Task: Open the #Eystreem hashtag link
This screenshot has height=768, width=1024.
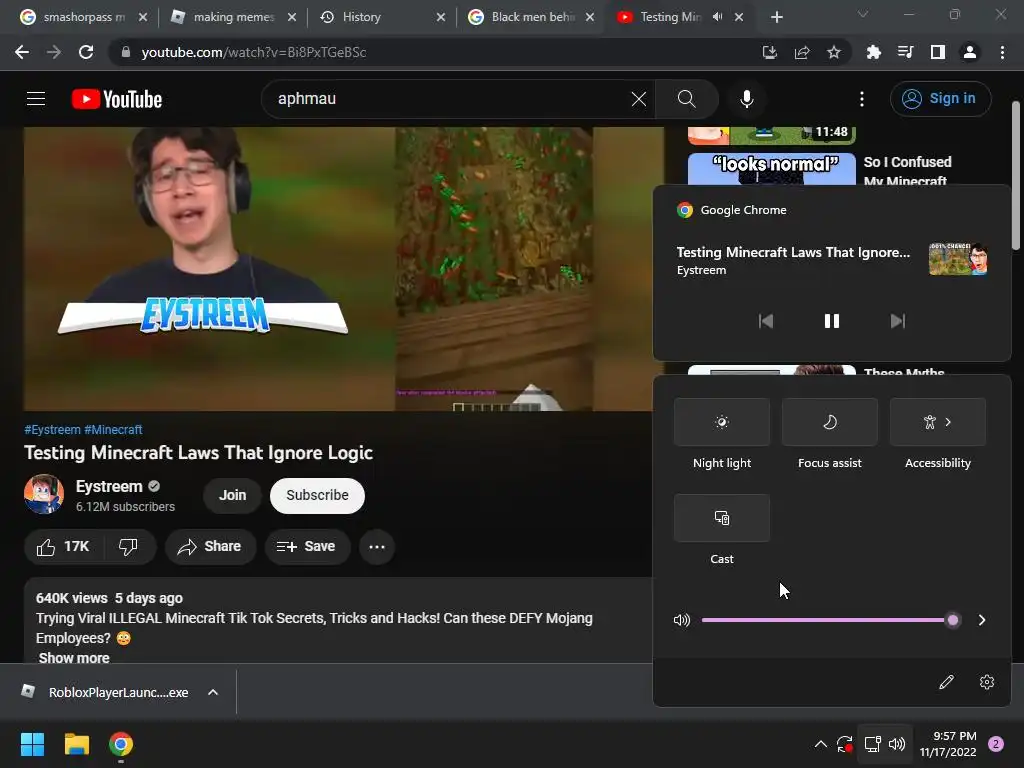Action: point(52,430)
